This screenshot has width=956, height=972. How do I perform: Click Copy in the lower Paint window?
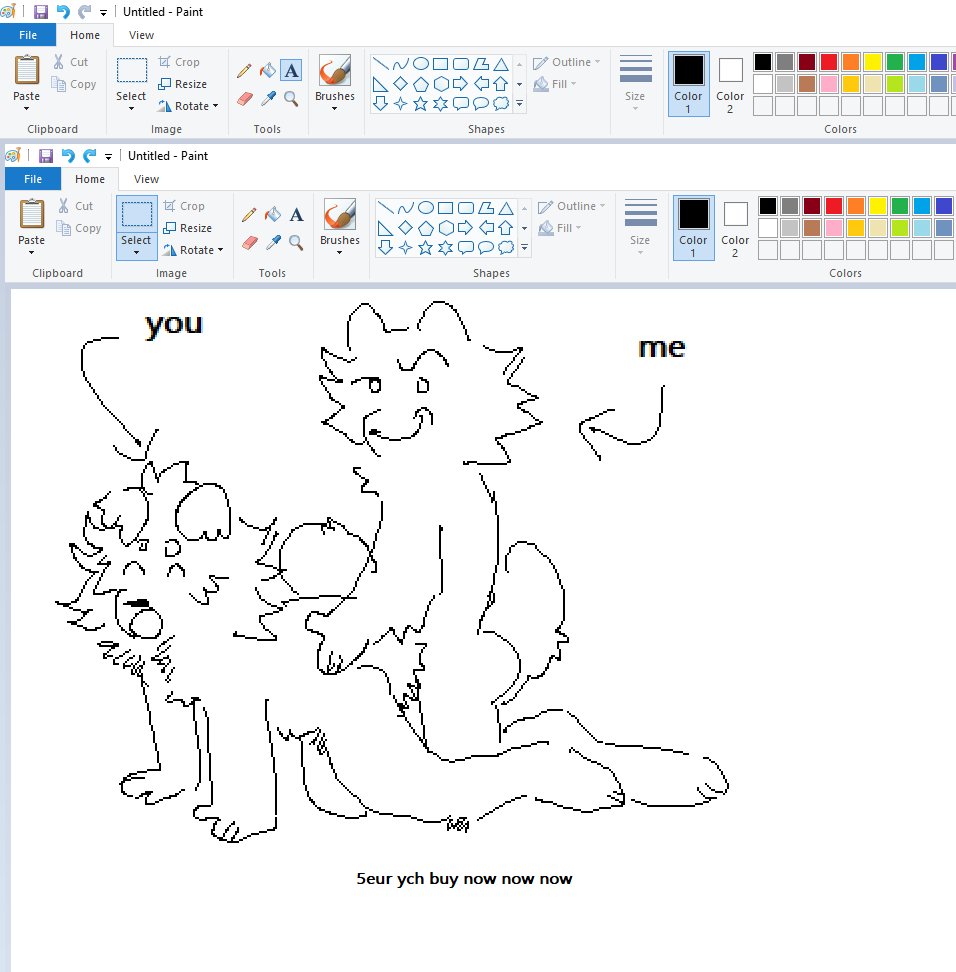[79, 228]
